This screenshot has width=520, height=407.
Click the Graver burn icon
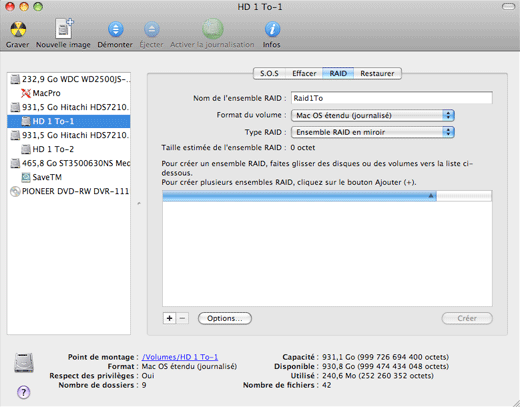pos(18,29)
